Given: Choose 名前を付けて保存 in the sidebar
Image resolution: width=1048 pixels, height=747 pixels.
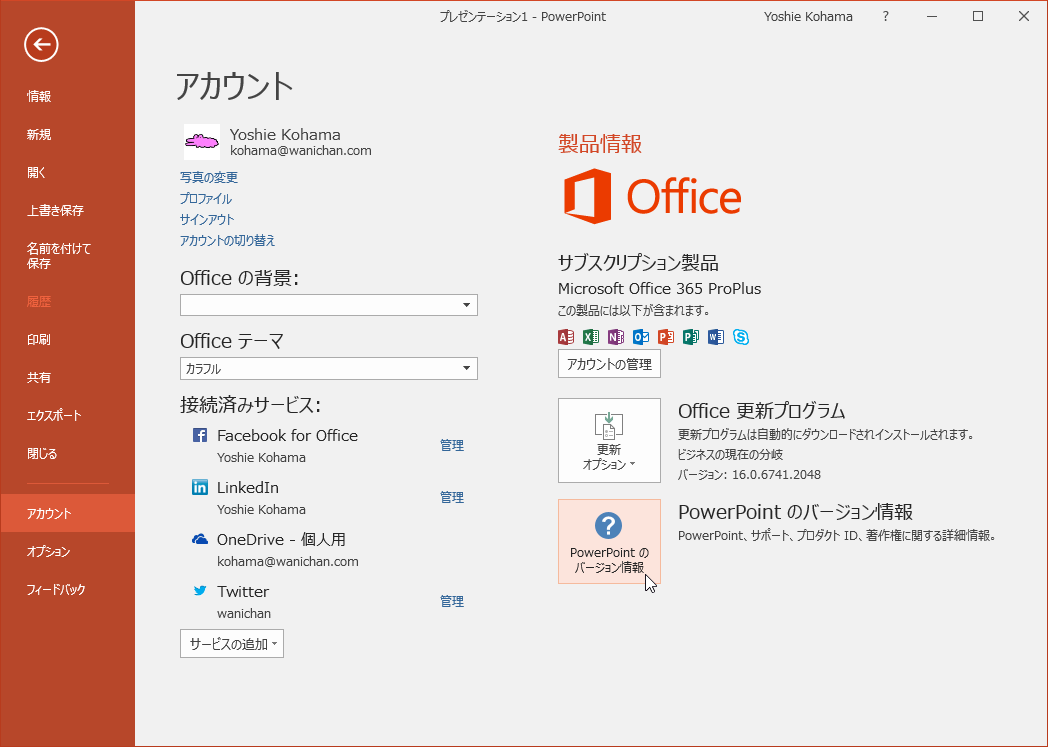Looking at the screenshot, I should click(59, 256).
